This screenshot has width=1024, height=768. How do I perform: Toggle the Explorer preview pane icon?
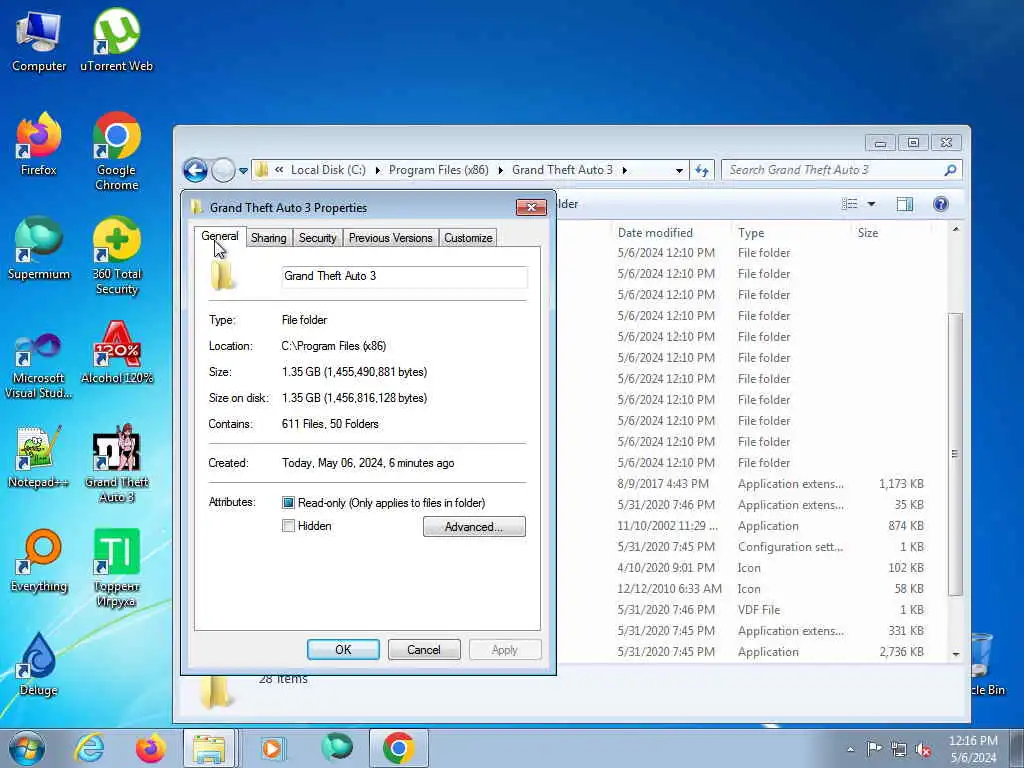pyautogui.click(x=904, y=204)
